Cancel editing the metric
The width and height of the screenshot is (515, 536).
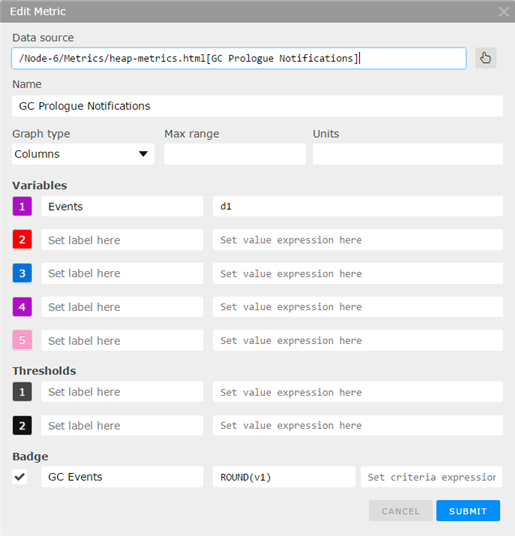point(401,511)
